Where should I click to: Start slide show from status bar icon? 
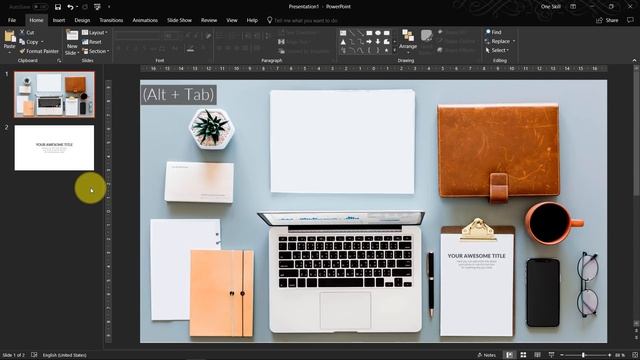point(551,355)
